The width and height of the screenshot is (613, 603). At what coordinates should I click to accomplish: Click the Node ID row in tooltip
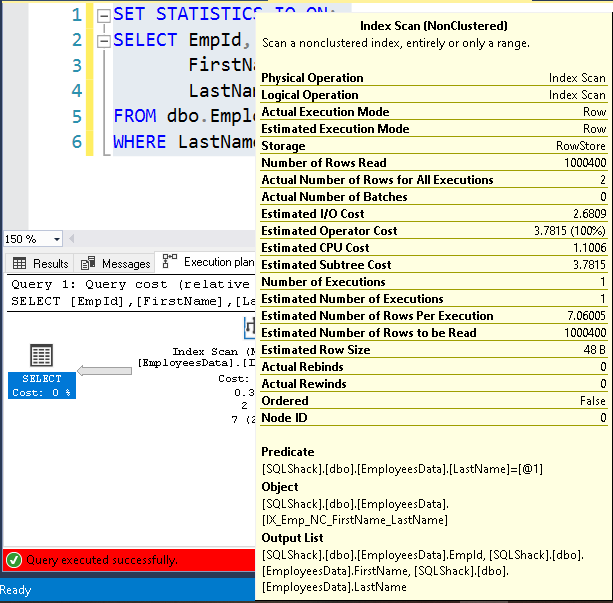(x=434, y=418)
